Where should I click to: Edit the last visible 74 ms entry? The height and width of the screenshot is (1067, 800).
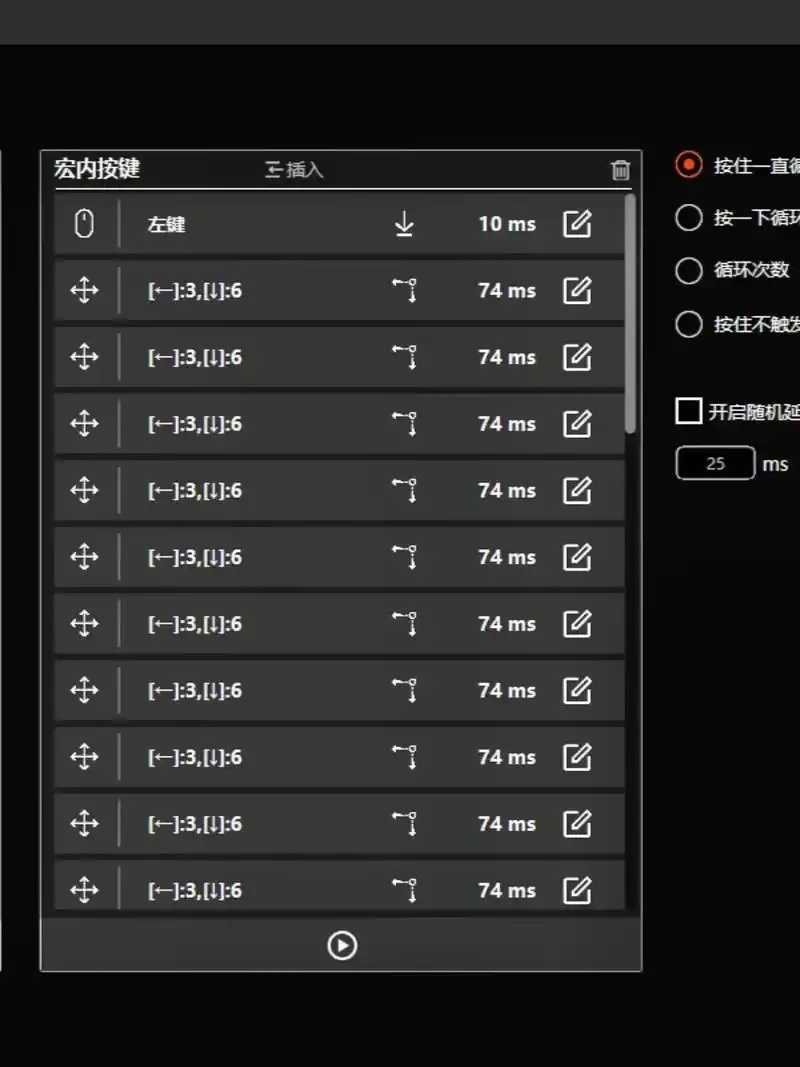click(577, 890)
